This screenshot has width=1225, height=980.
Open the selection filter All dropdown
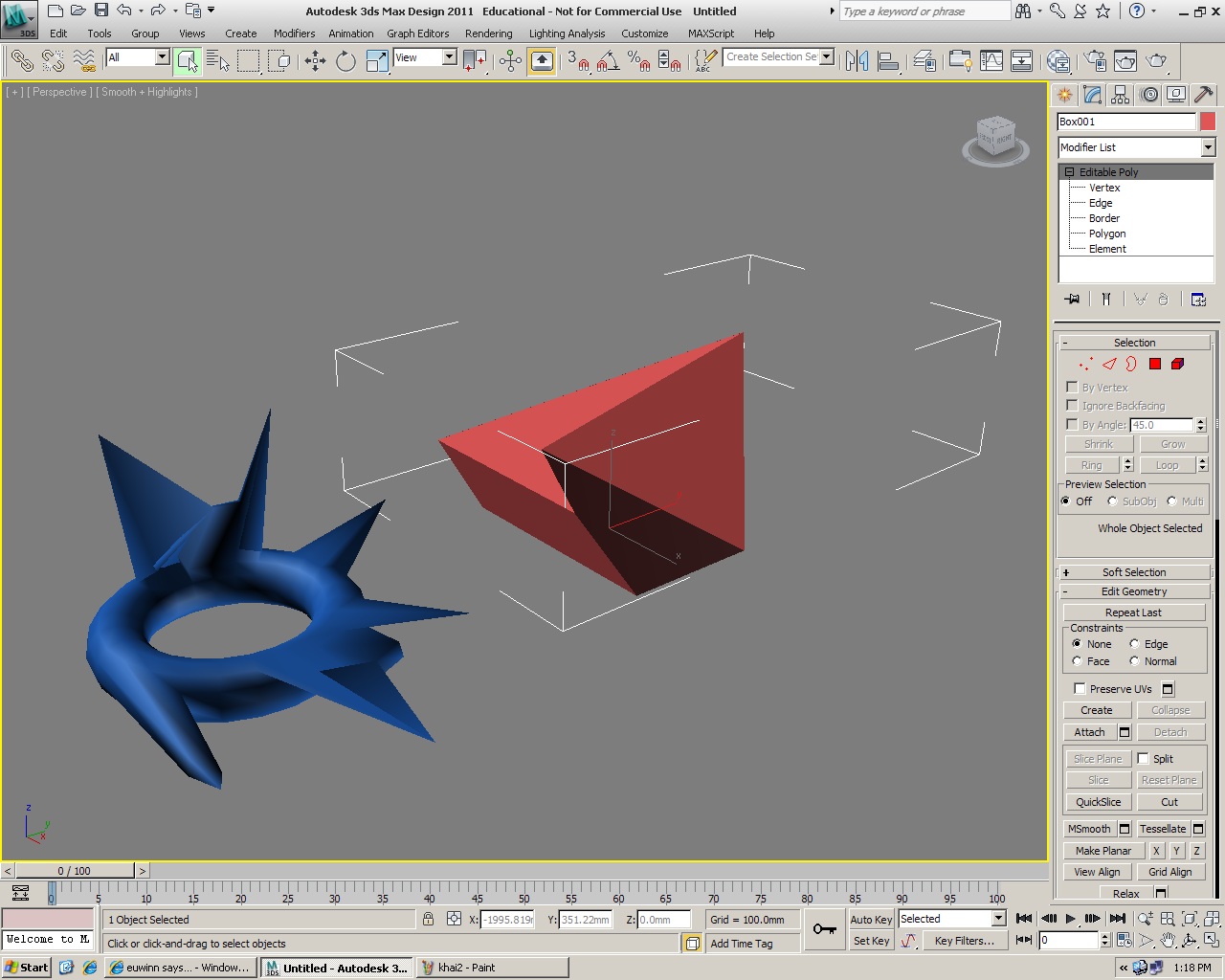tap(161, 57)
